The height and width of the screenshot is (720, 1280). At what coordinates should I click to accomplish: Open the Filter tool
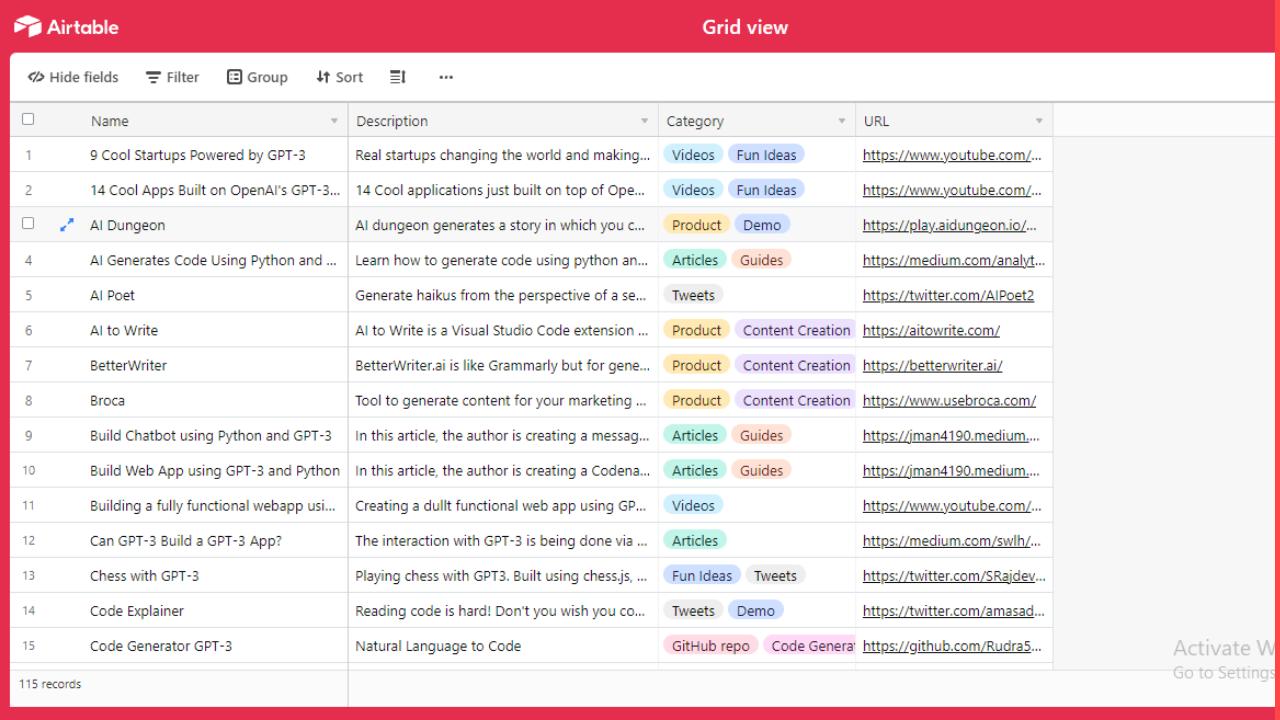[x=172, y=77]
